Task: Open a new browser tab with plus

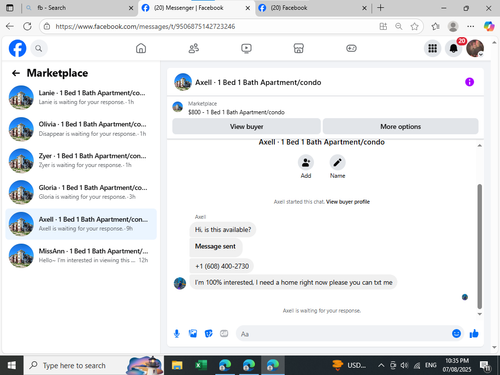Action: [x=380, y=8]
